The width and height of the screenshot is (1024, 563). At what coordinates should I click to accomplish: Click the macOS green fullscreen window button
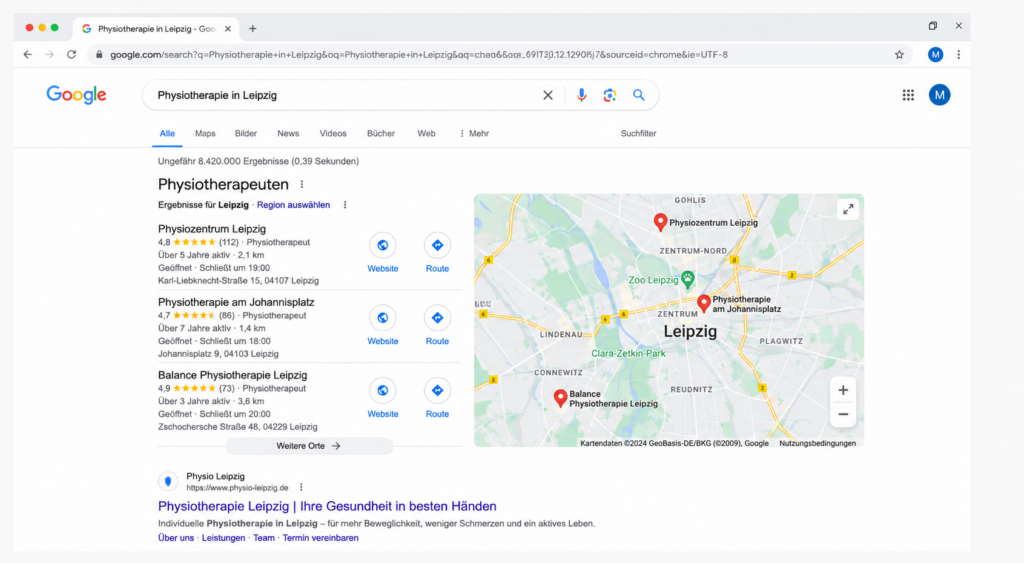(x=55, y=28)
